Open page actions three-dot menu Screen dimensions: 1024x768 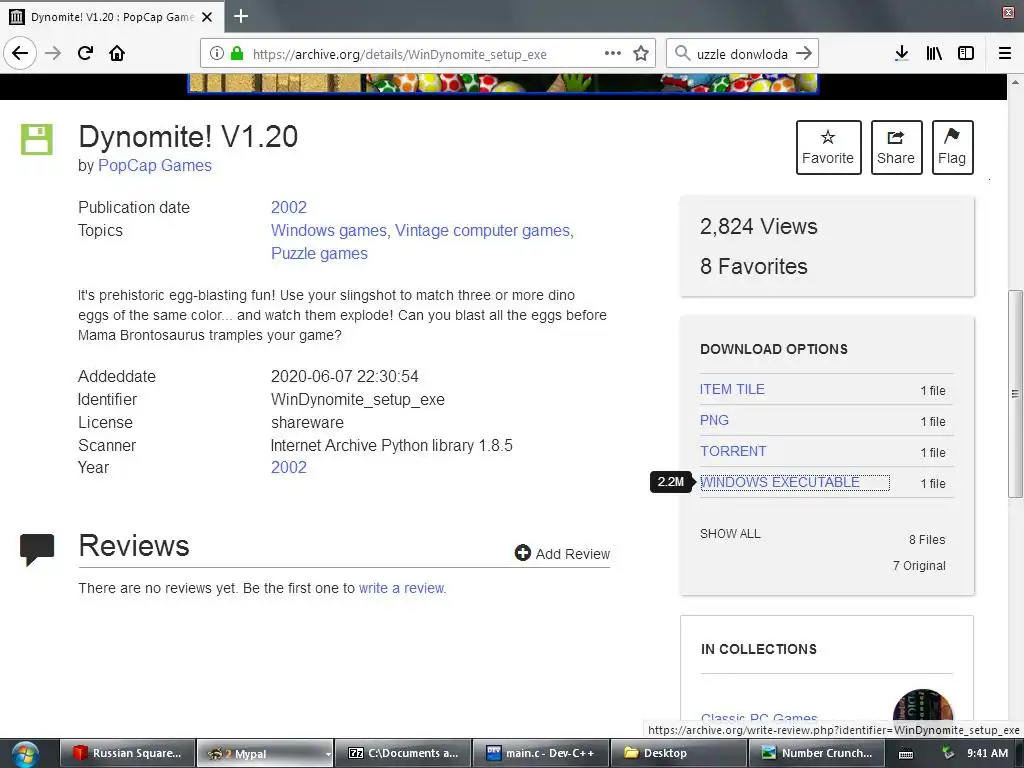(x=613, y=53)
